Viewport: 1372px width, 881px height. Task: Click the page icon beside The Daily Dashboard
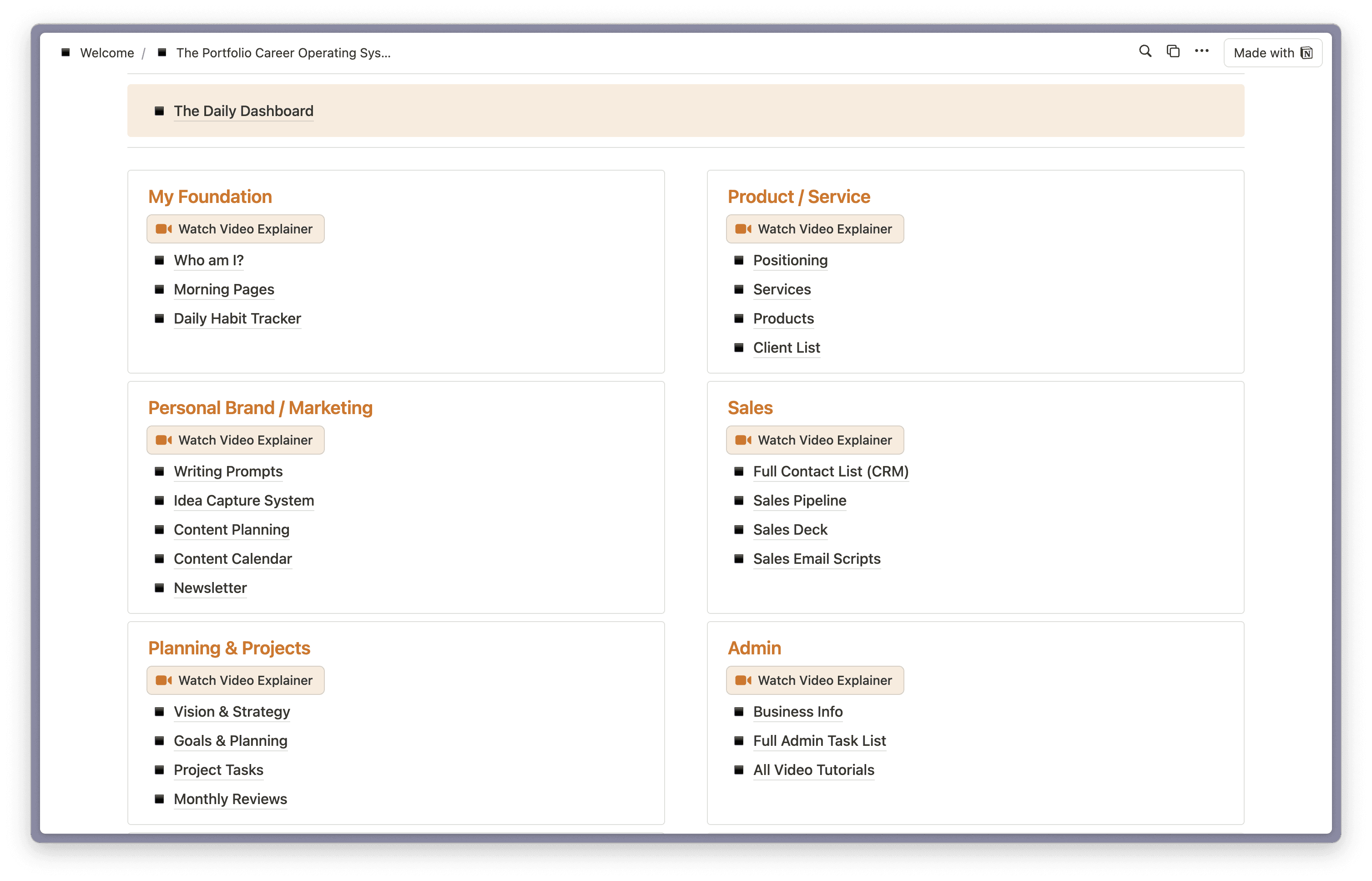click(x=160, y=111)
